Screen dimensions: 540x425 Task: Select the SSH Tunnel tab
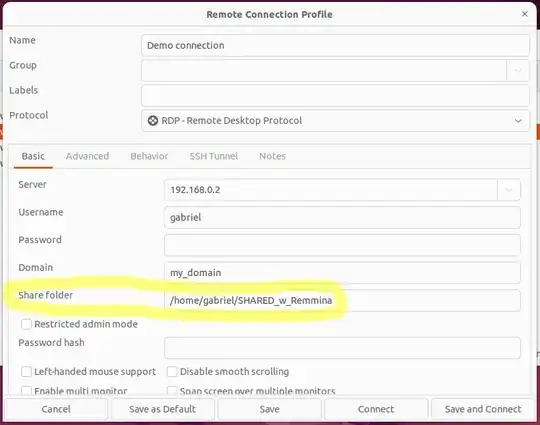(x=214, y=156)
